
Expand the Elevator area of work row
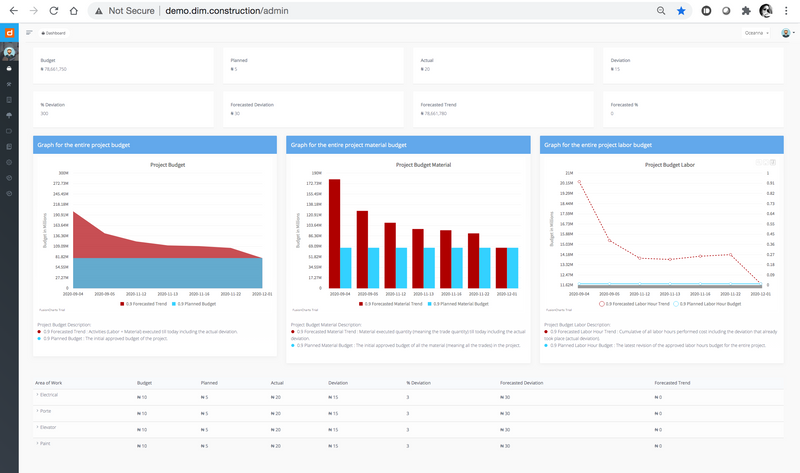(x=48, y=428)
